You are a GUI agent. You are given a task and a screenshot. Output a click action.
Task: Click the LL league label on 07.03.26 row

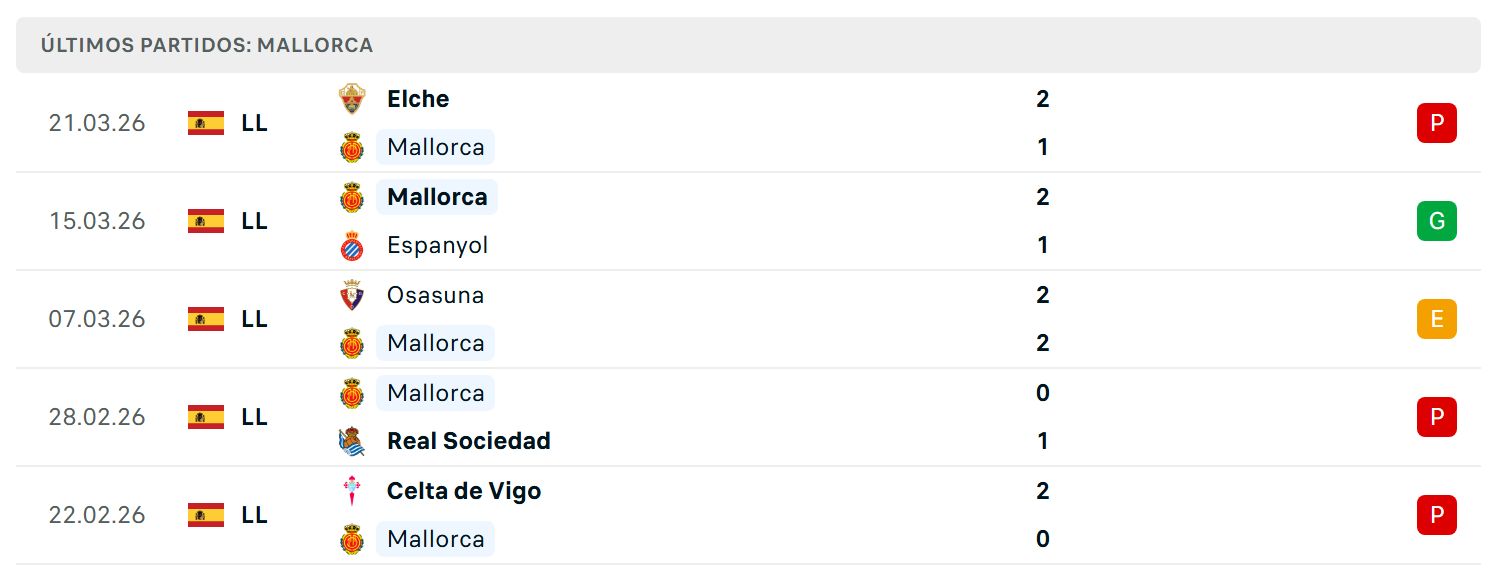[254, 319]
